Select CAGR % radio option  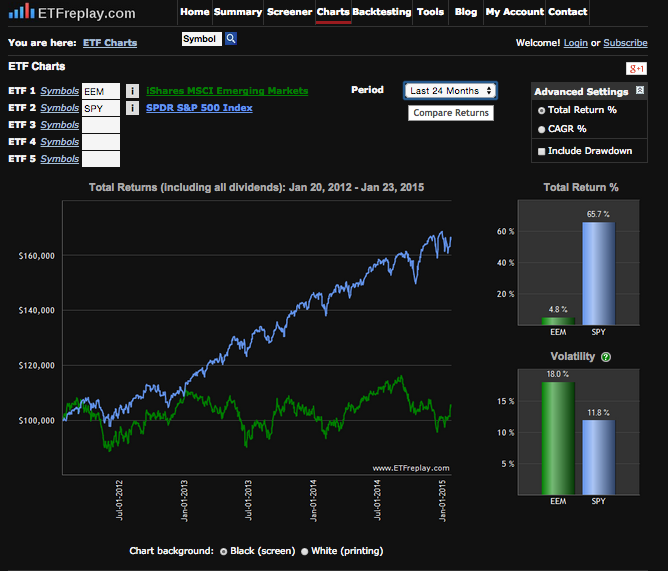tap(541, 129)
